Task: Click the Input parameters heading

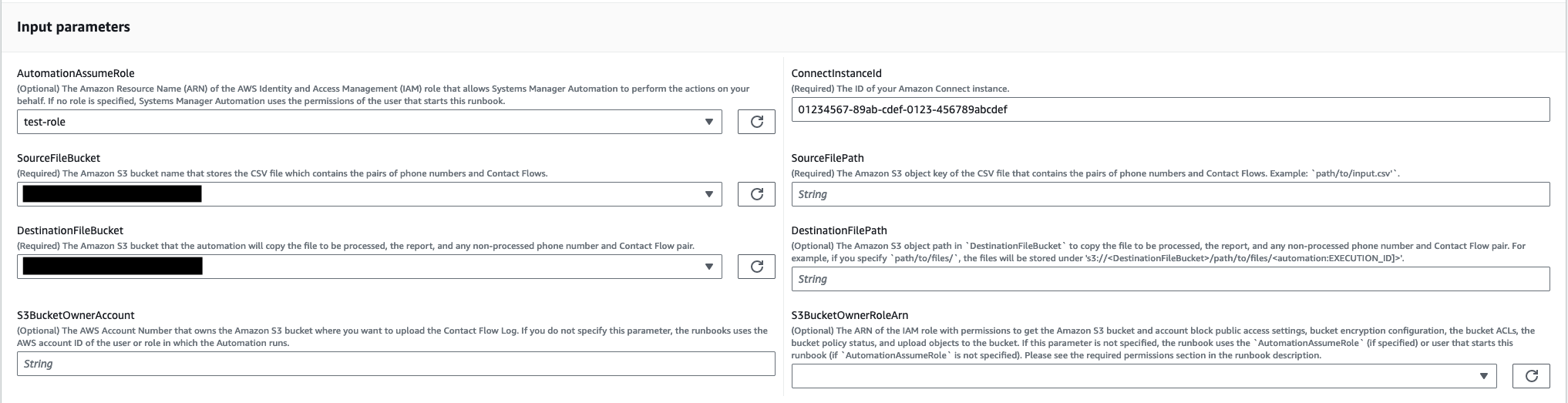Action: (x=73, y=27)
